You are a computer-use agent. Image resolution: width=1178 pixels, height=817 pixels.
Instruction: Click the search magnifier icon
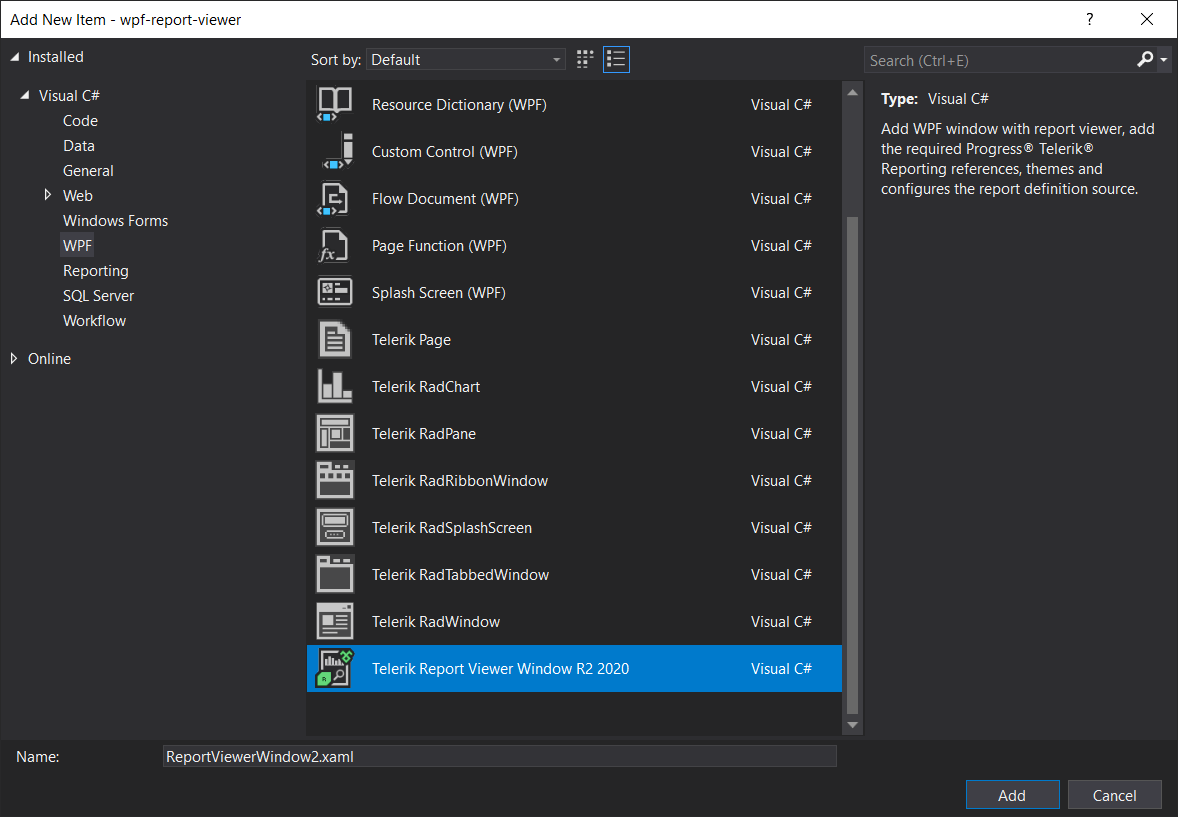click(x=1144, y=59)
